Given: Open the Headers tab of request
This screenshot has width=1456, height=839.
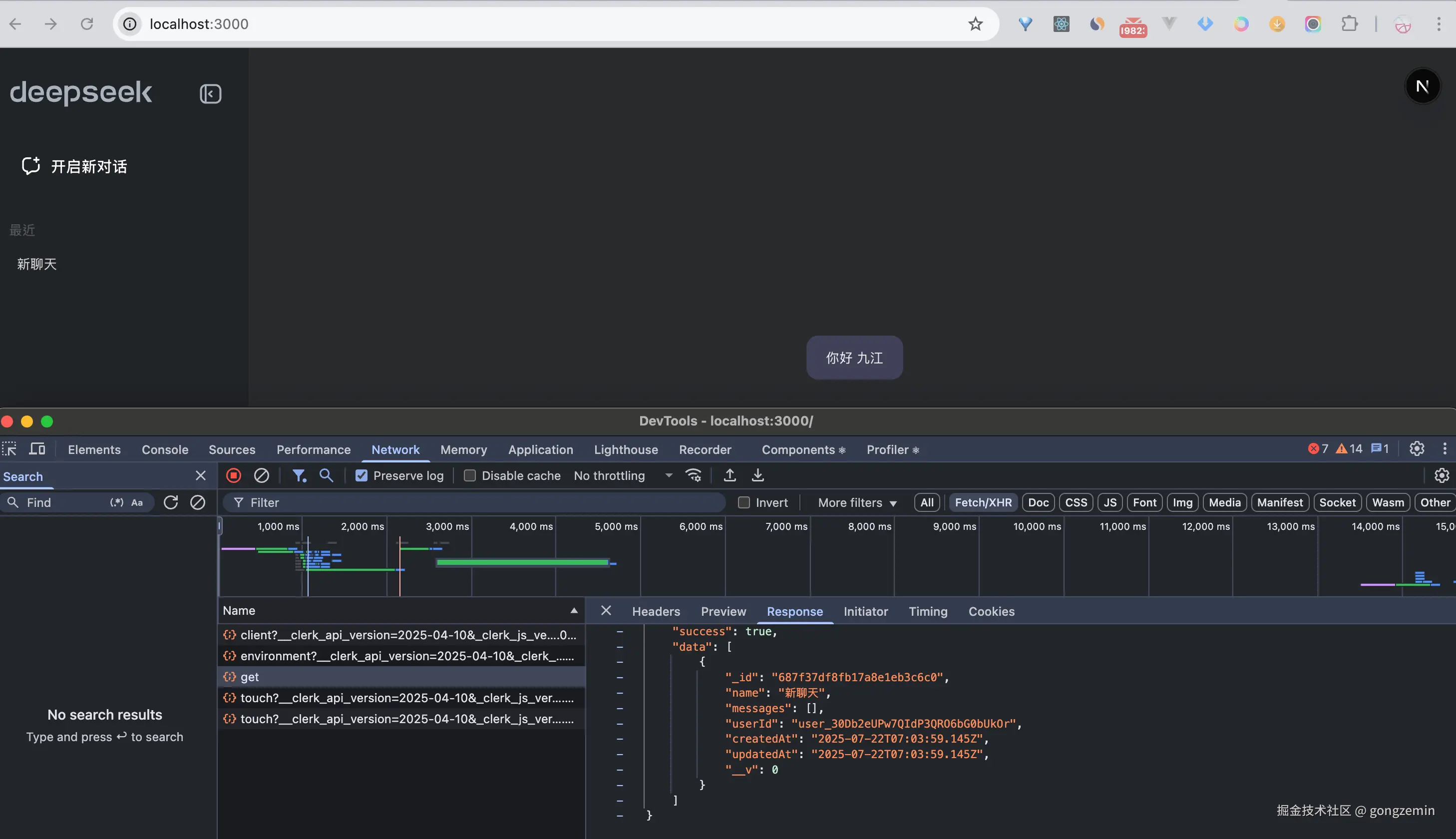Looking at the screenshot, I should pyautogui.click(x=656, y=611).
